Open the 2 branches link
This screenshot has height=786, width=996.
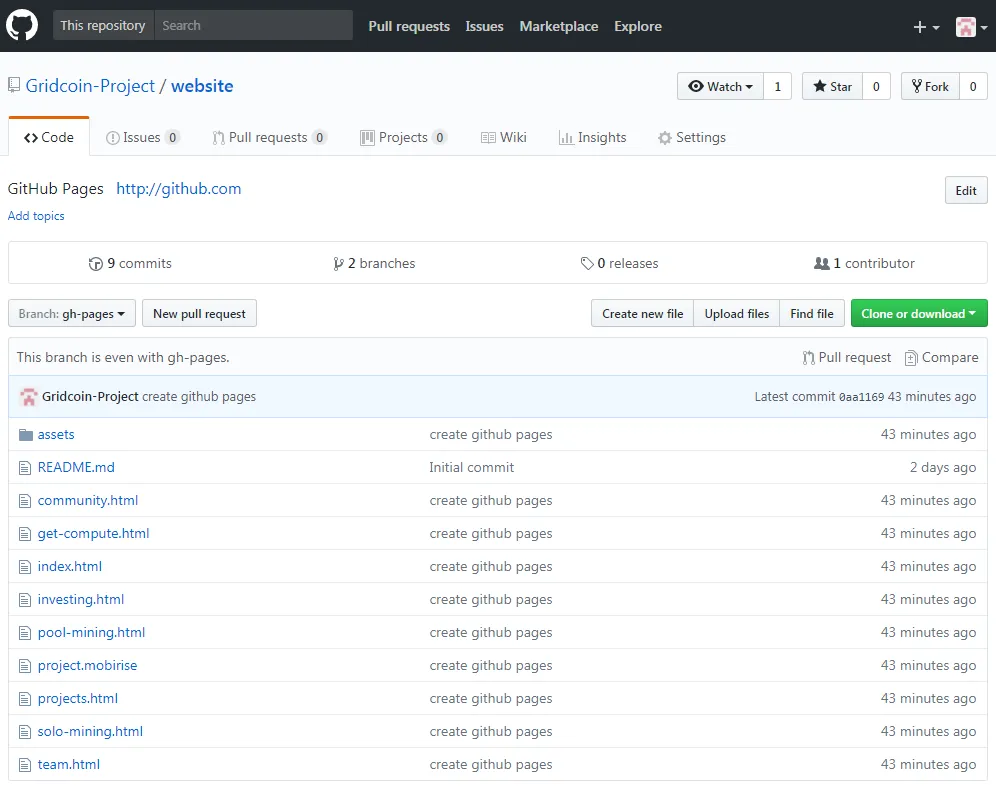click(374, 263)
